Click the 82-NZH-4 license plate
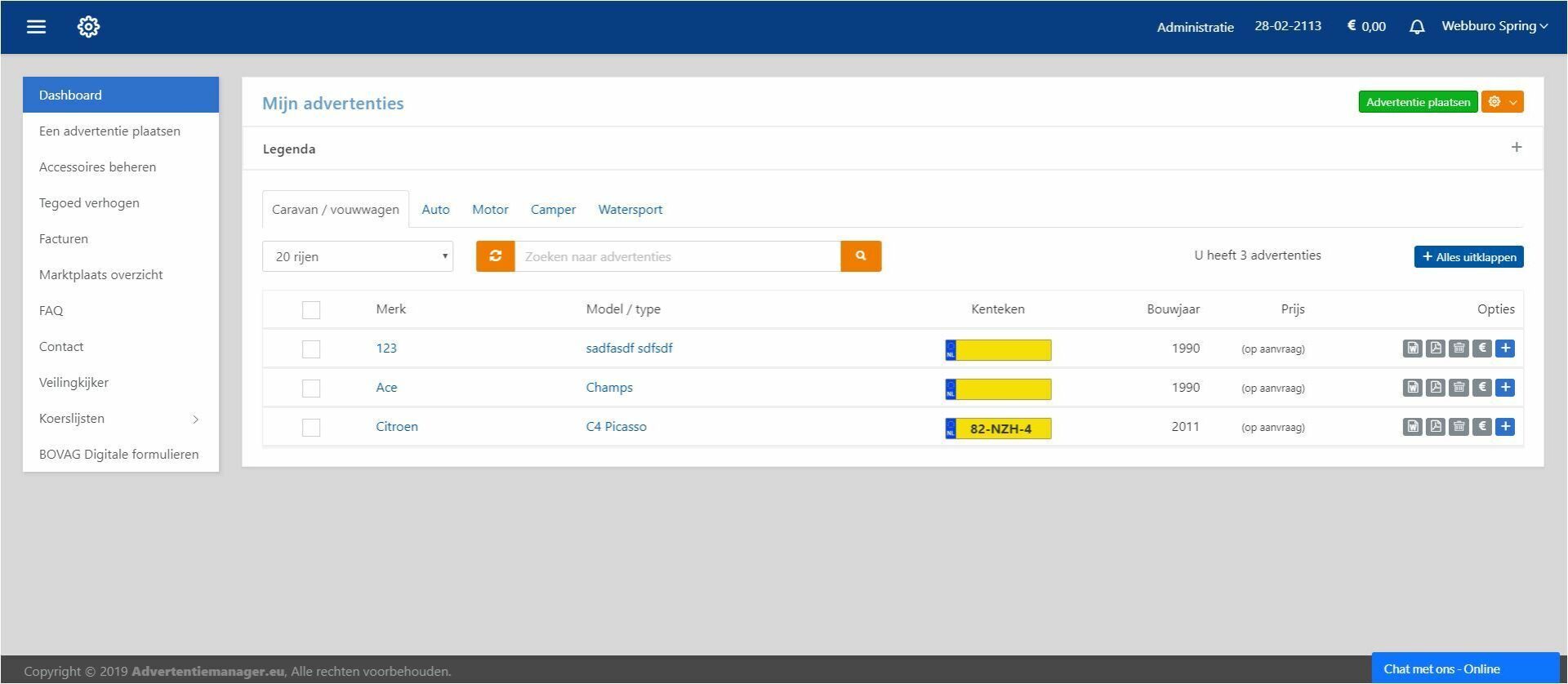The image size is (1568, 684). point(998,429)
